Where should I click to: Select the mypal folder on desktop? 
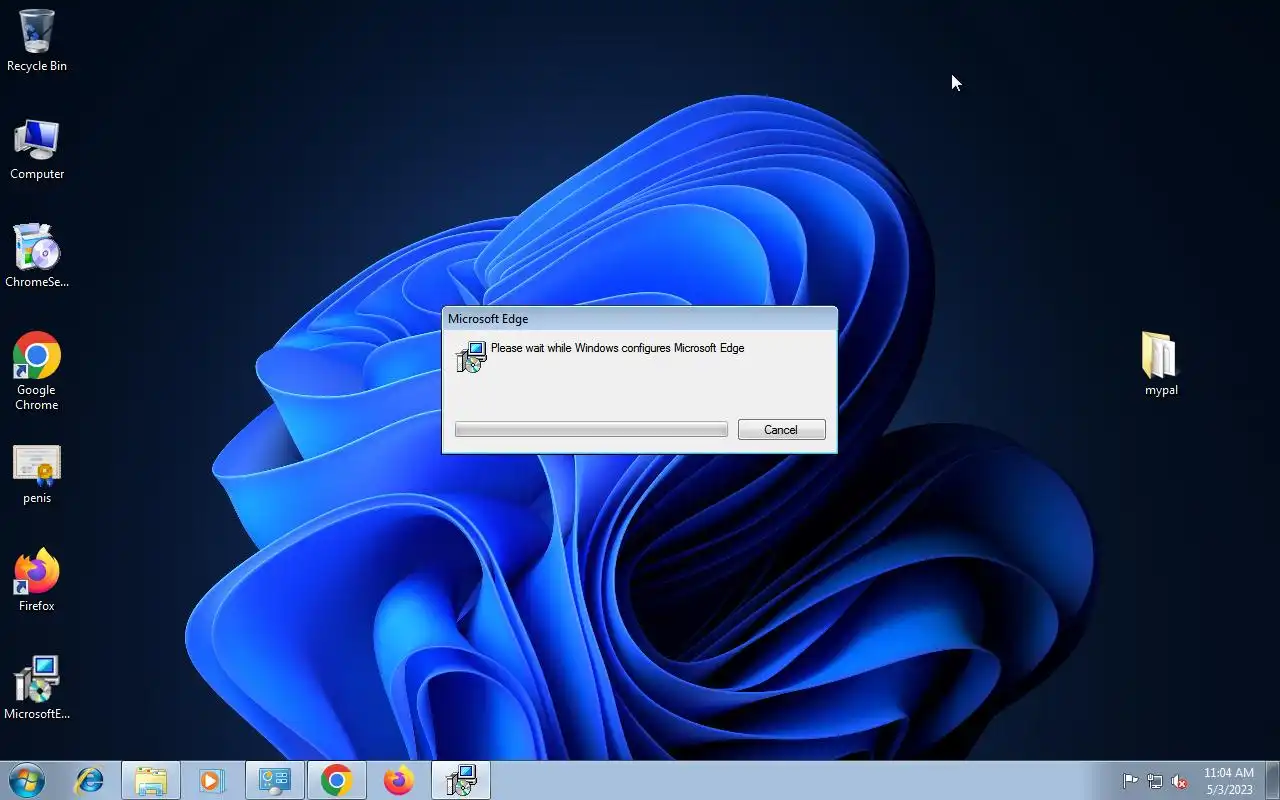(x=1161, y=364)
